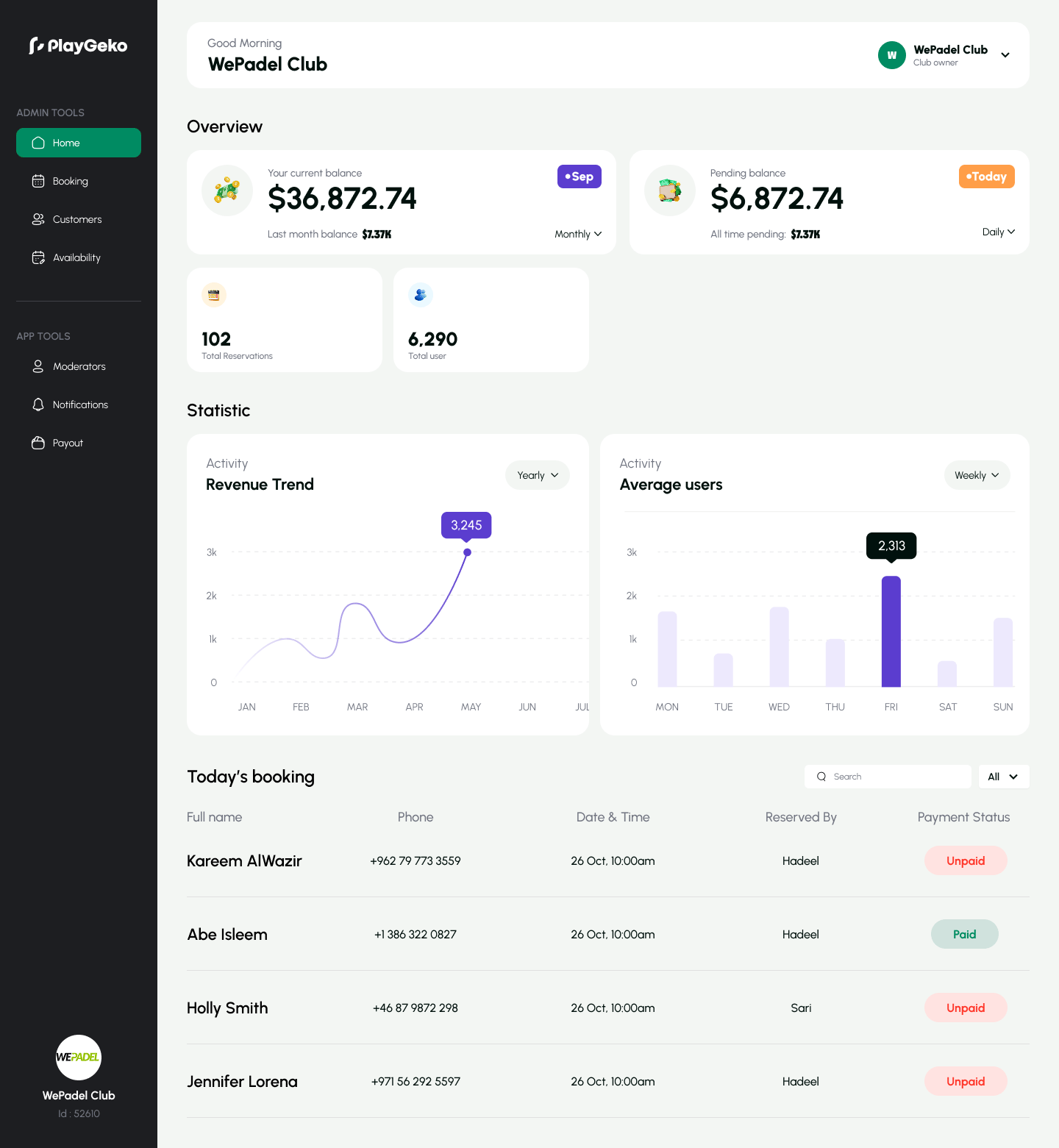
Task: Click phone number +1 386 322 0827
Action: tap(416, 934)
